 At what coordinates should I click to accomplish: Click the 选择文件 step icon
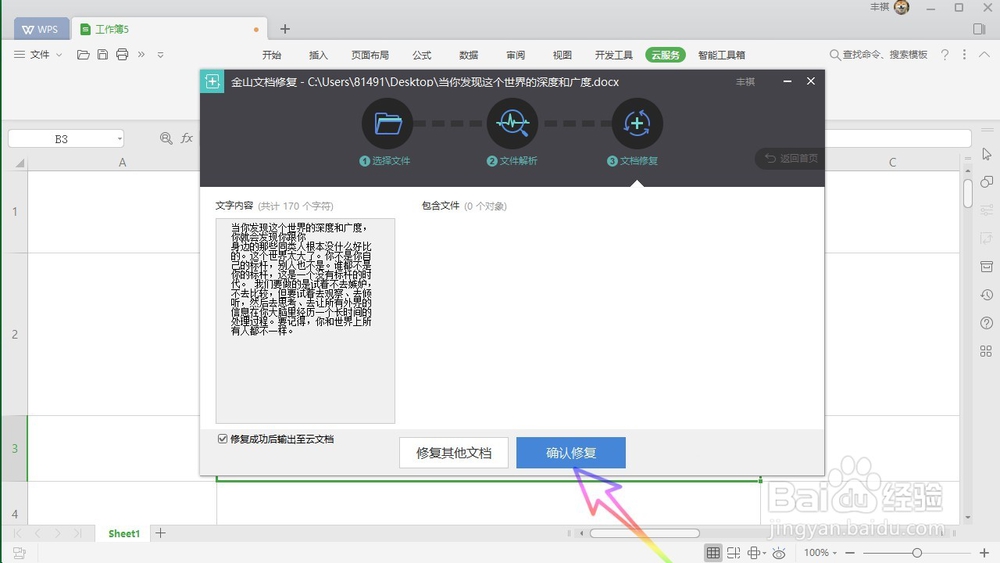tap(387, 123)
